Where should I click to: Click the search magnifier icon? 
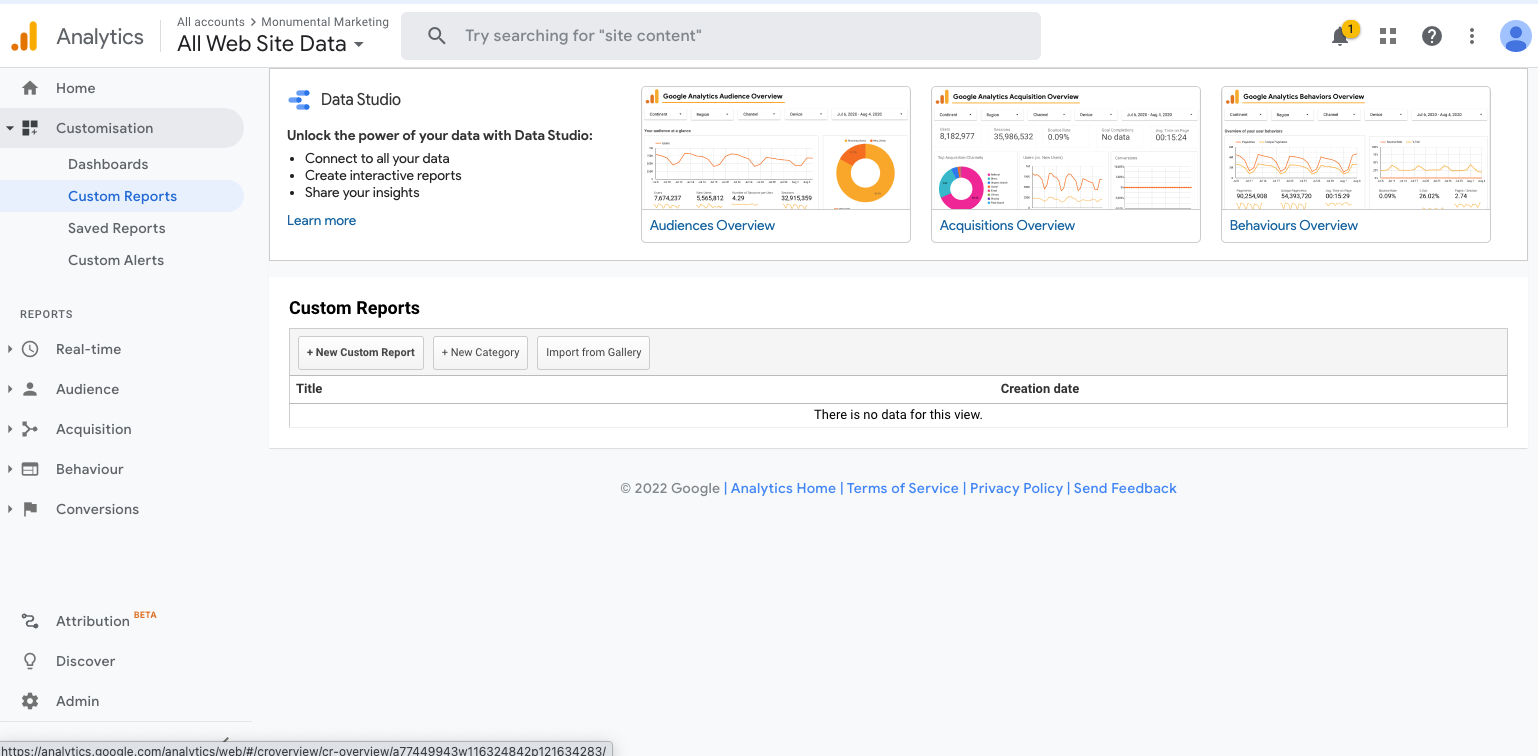pyautogui.click(x=436, y=36)
